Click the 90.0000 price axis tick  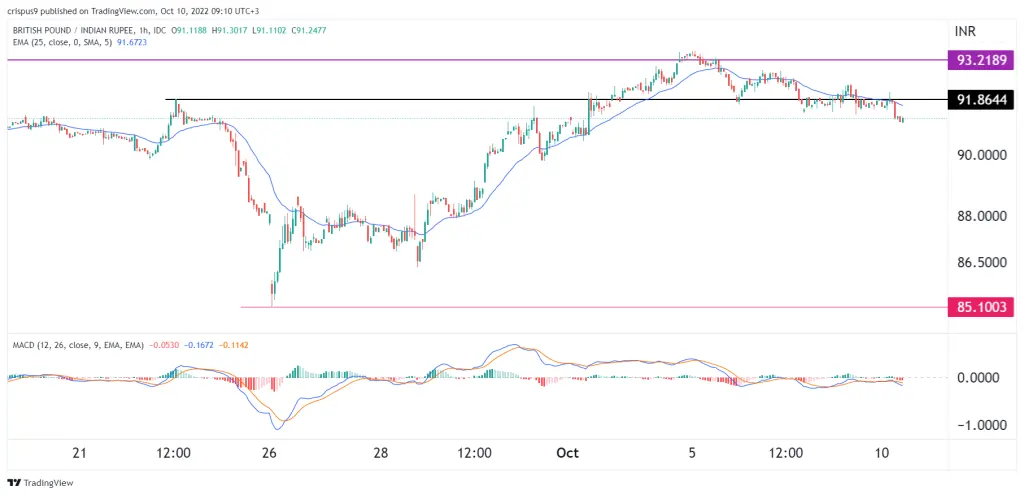point(981,155)
